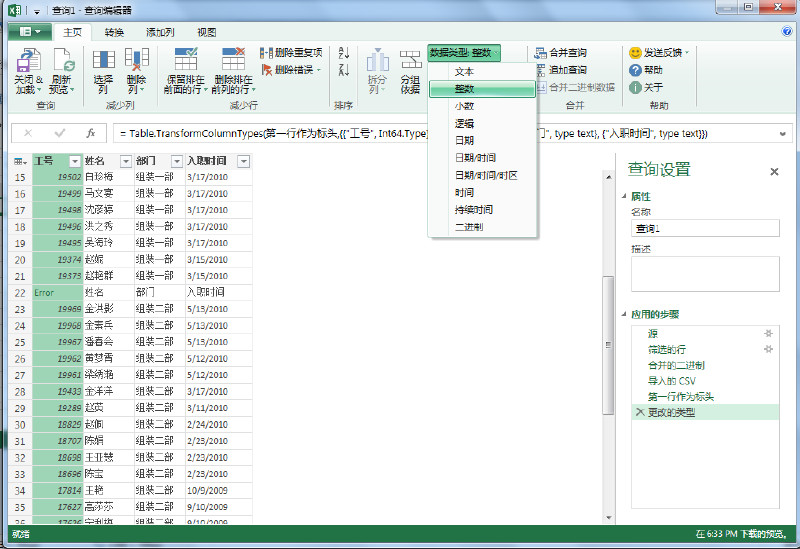Screen dimensions: 800x549
Task: Click Append Queries (追加查询)
Action: coord(561,70)
